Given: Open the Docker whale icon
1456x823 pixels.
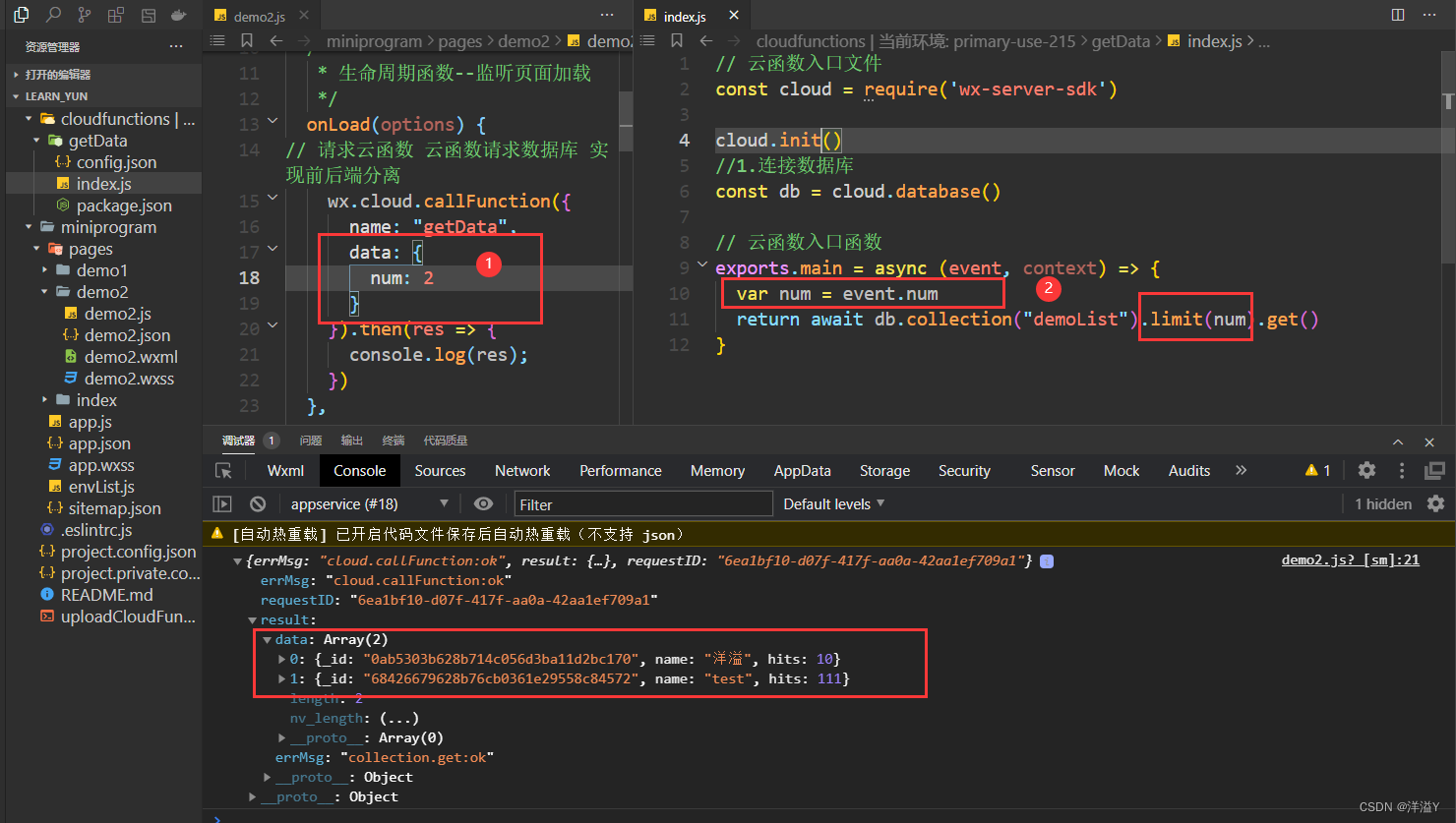Looking at the screenshot, I should pyautogui.click(x=179, y=15).
